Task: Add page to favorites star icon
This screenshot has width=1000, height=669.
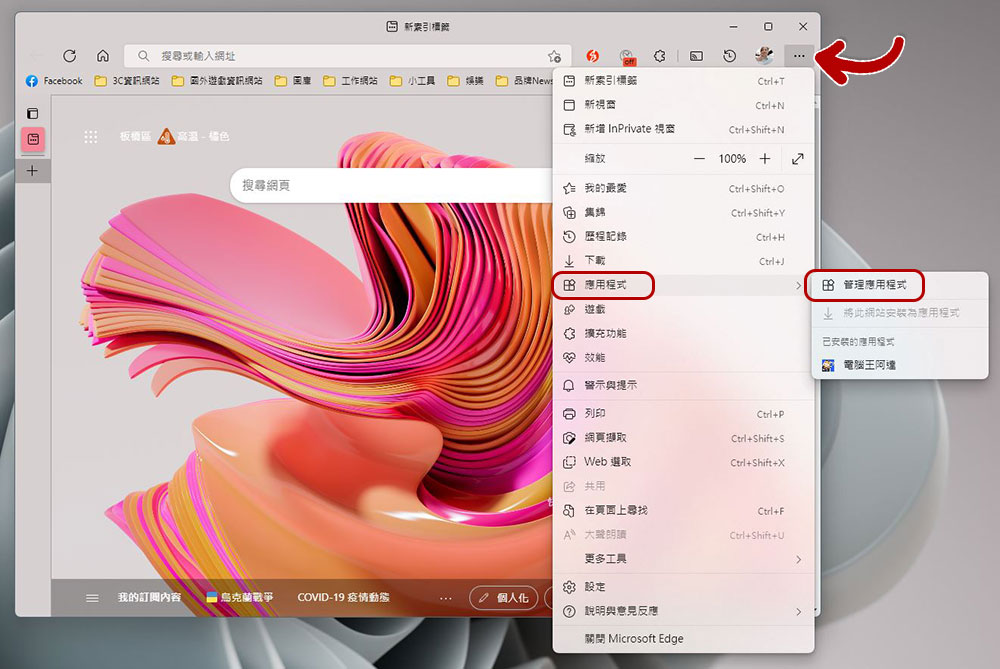Action: point(554,56)
